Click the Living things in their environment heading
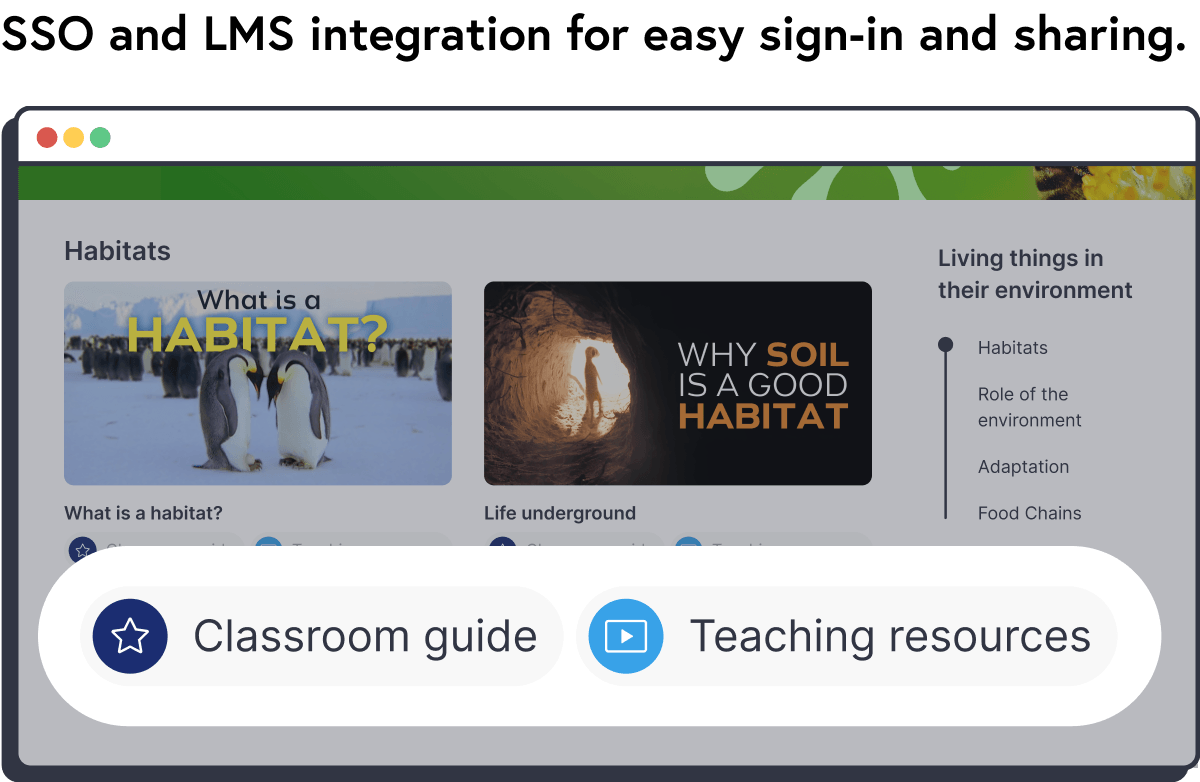Screen dimensions: 1200x782 1035,274
